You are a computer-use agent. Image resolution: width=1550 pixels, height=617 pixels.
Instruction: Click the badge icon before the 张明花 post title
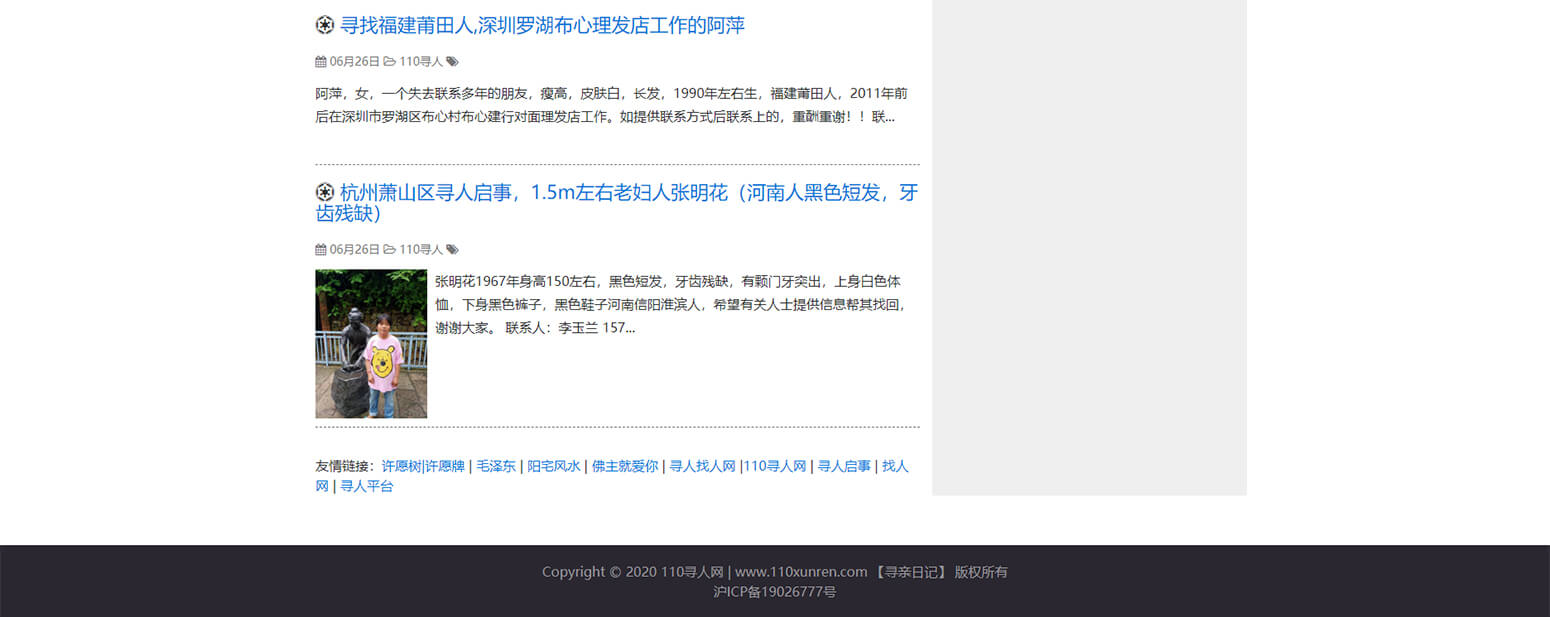tap(324, 192)
